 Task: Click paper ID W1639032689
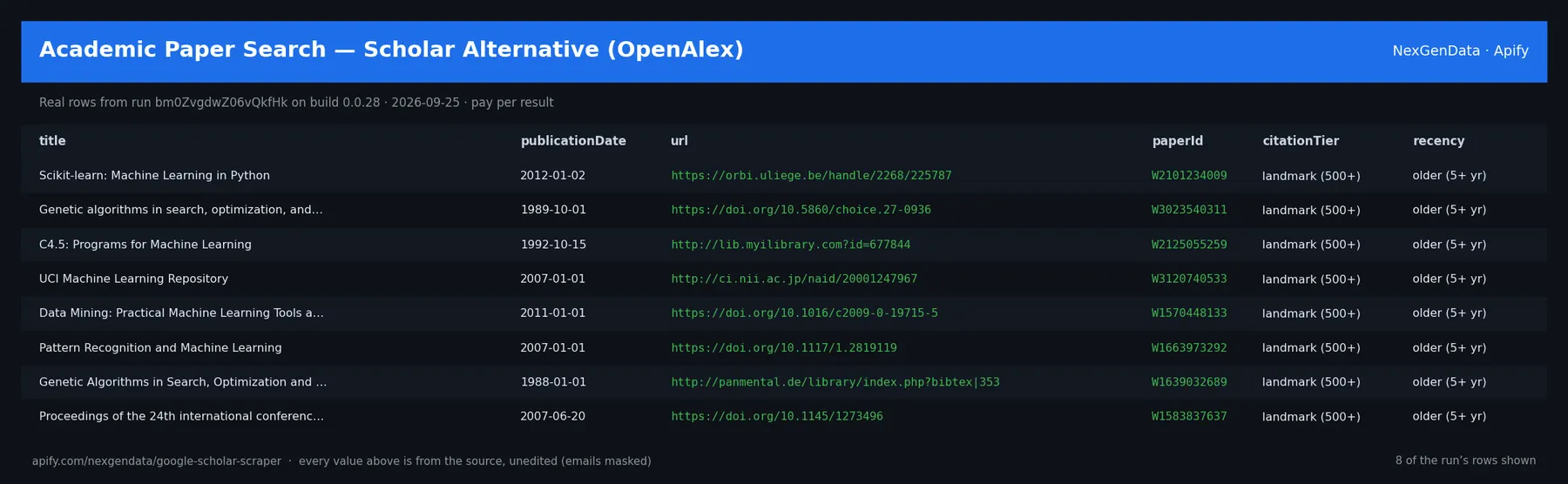1189,382
